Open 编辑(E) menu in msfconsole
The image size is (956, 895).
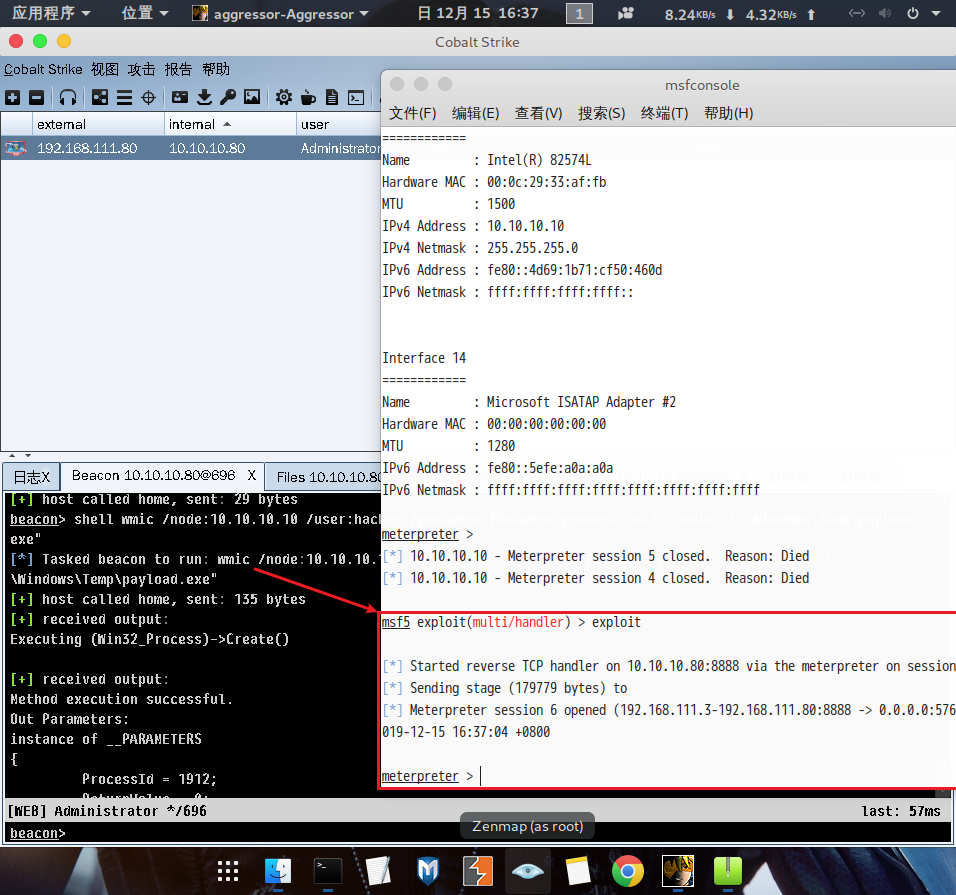tap(476, 113)
